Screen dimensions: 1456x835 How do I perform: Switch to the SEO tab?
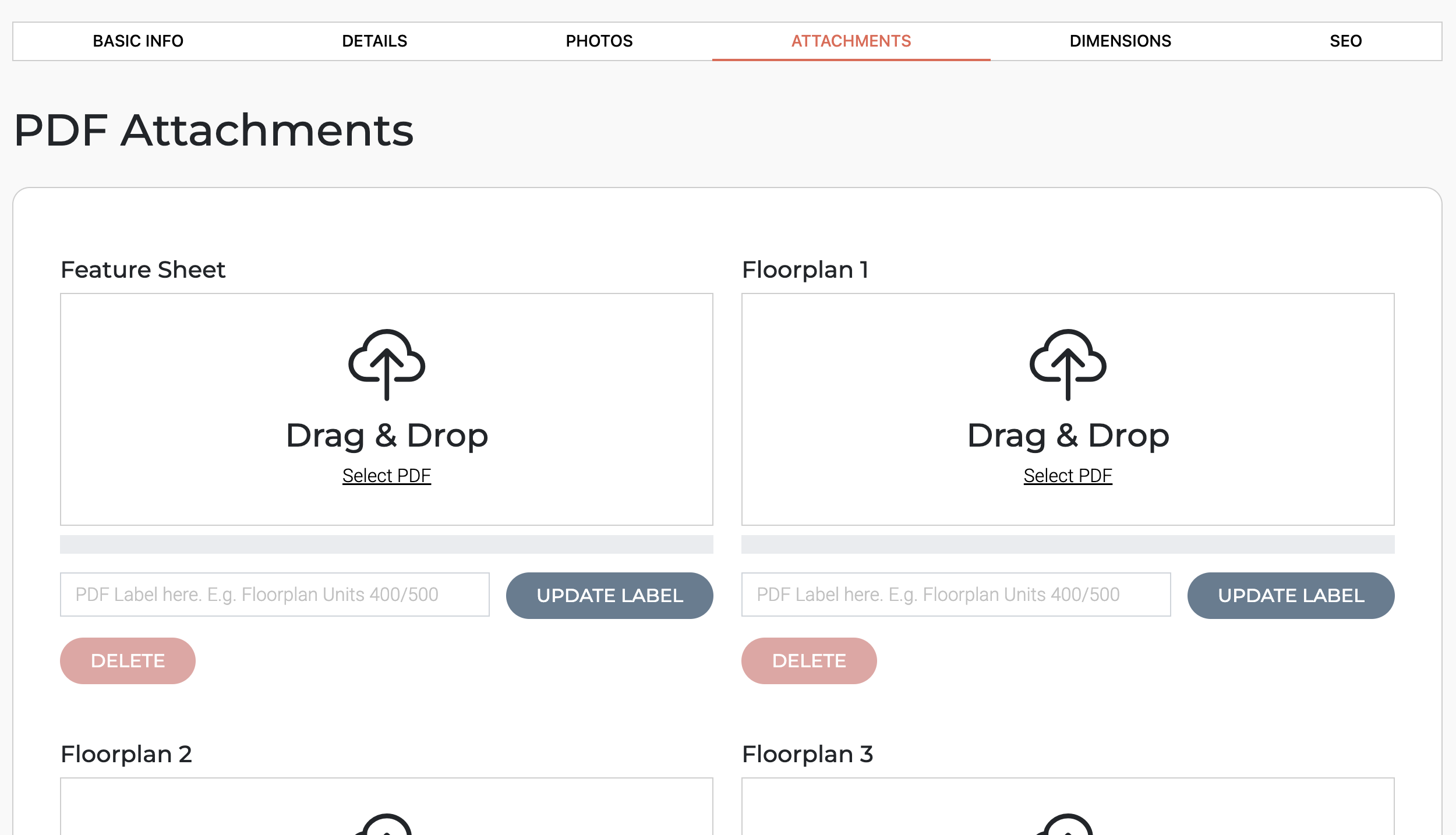(1345, 41)
